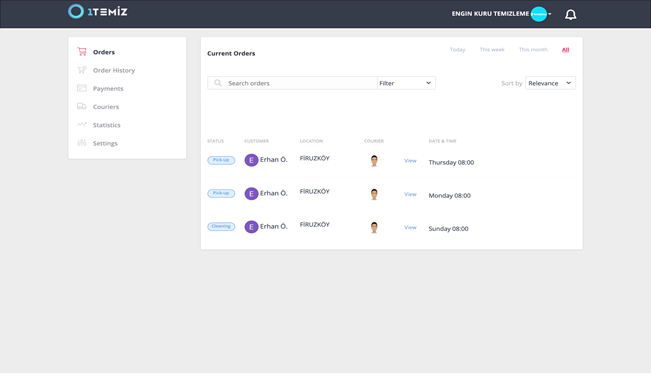This screenshot has width=651, height=377.
Task: Go to Order History
Action: (x=114, y=70)
